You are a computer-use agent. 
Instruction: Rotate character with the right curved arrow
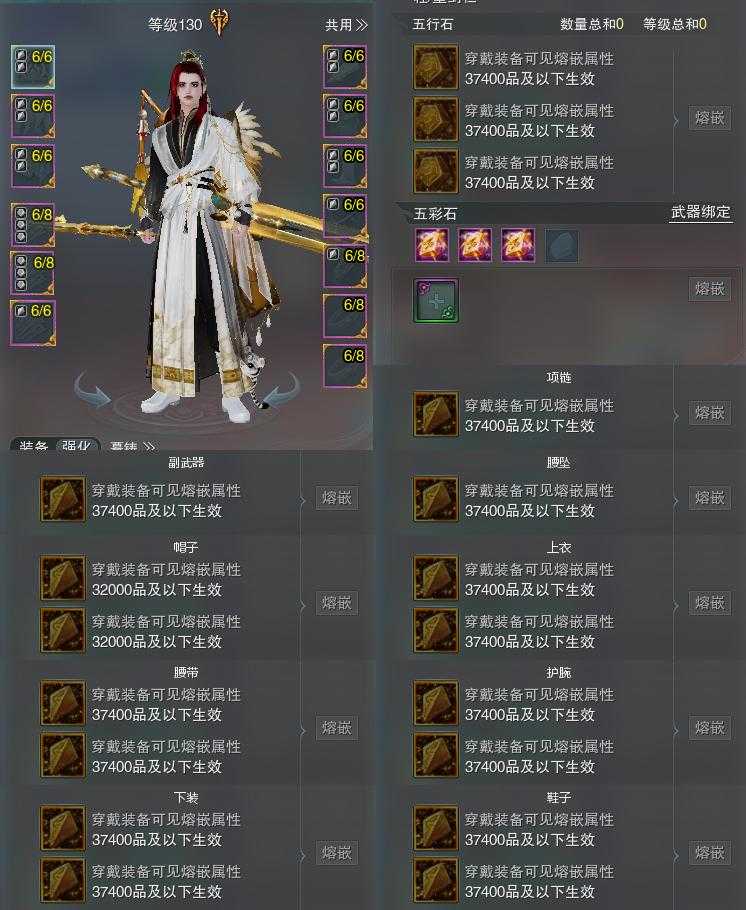tap(282, 391)
